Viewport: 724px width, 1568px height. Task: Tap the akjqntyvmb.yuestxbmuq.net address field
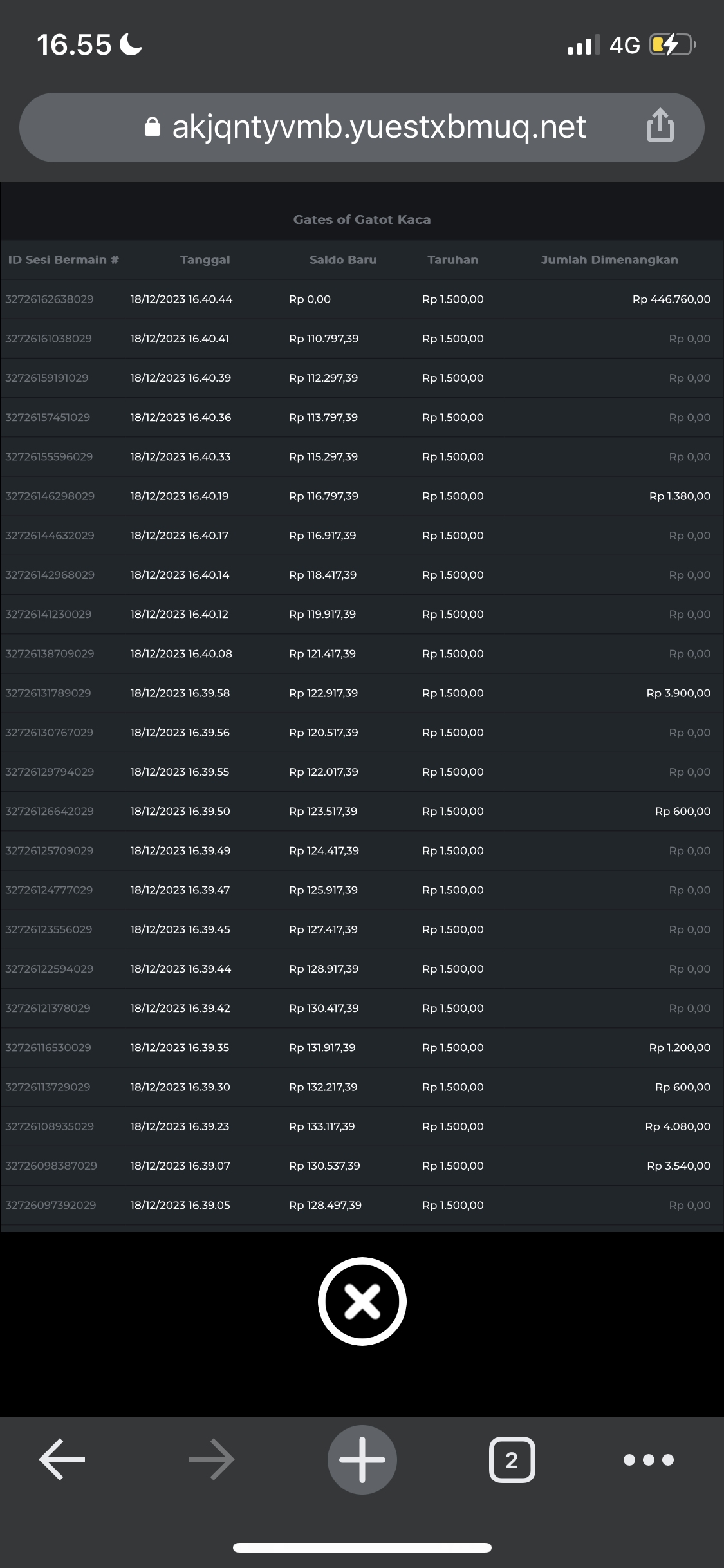coord(378,127)
